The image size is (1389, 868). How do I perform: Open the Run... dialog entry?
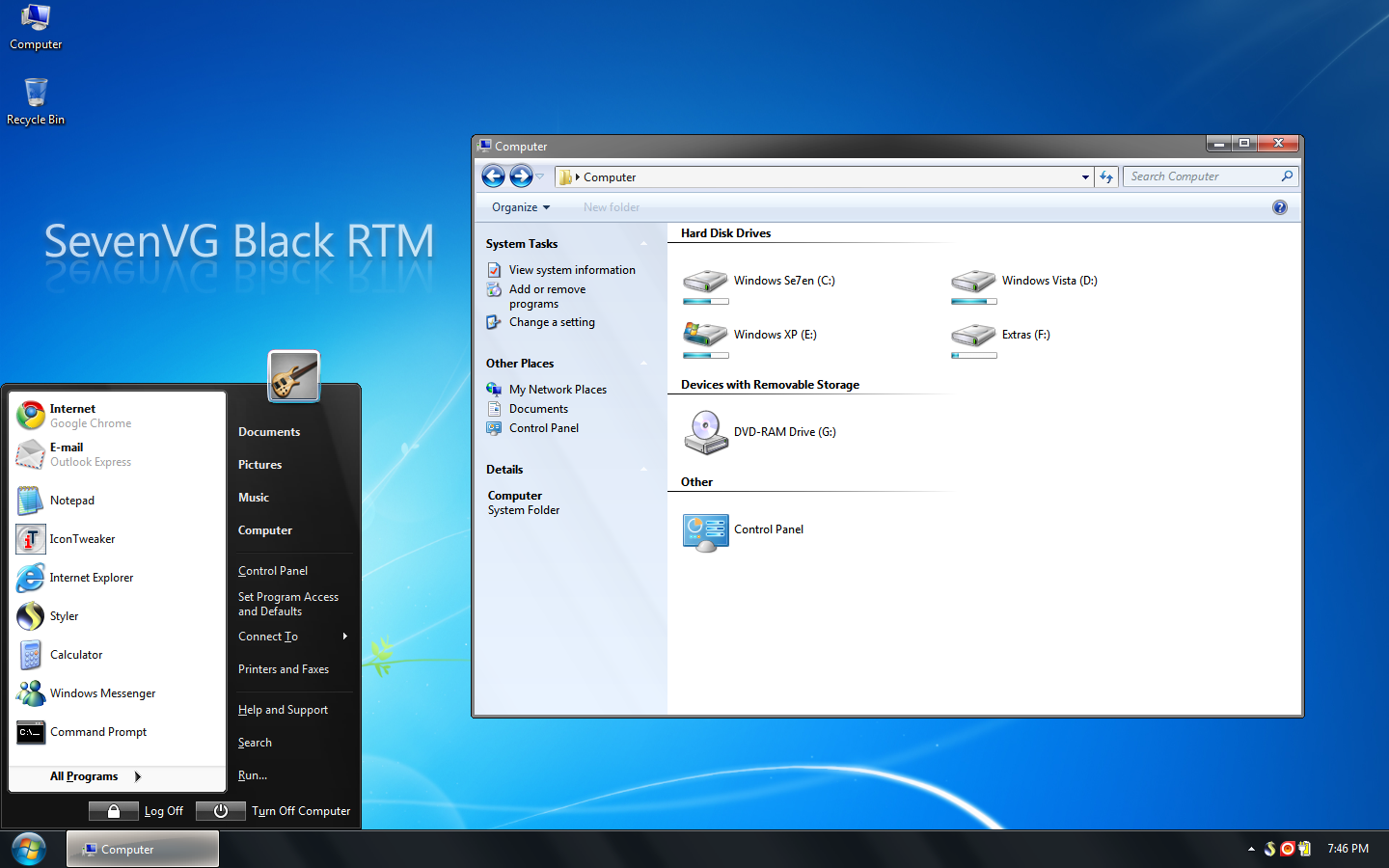point(253,775)
